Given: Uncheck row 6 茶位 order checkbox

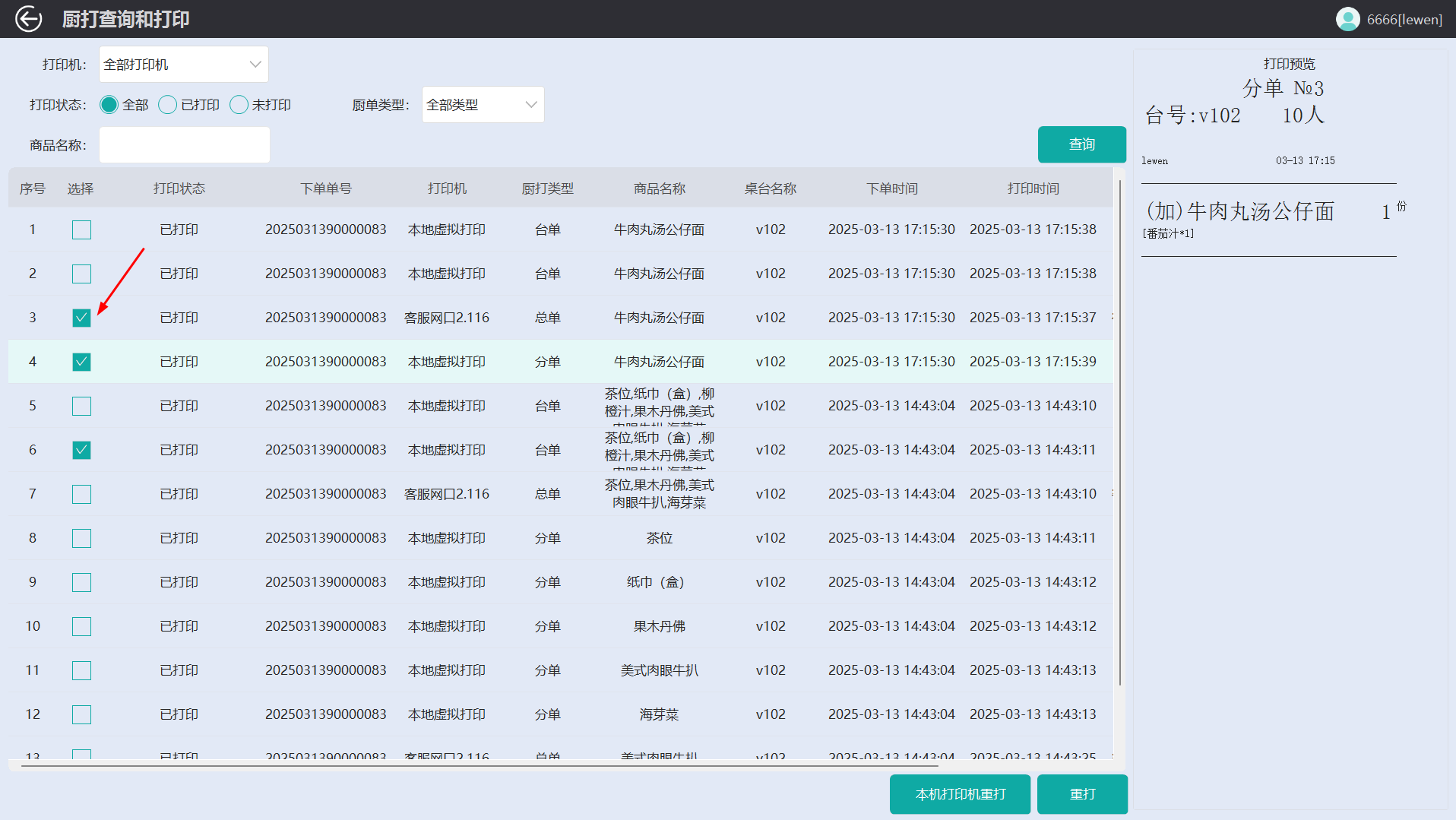Looking at the screenshot, I should point(81,449).
